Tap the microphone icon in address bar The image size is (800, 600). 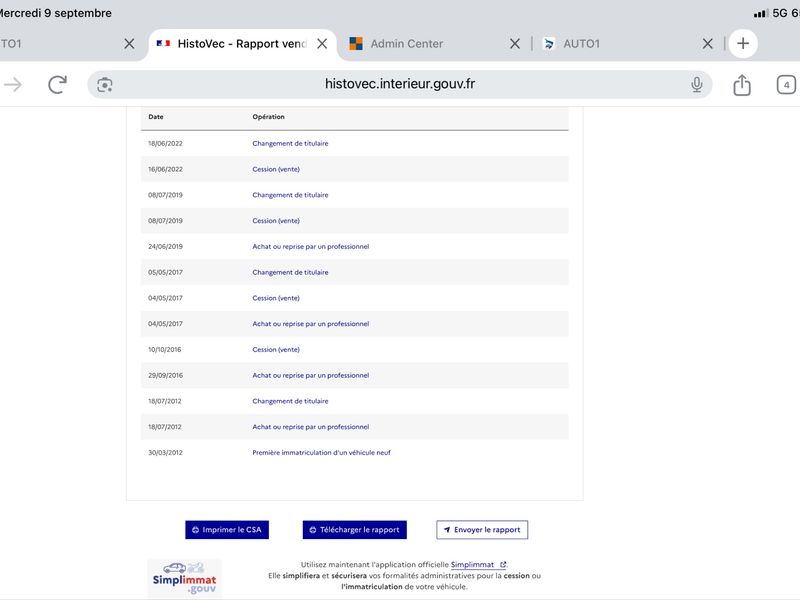(696, 85)
